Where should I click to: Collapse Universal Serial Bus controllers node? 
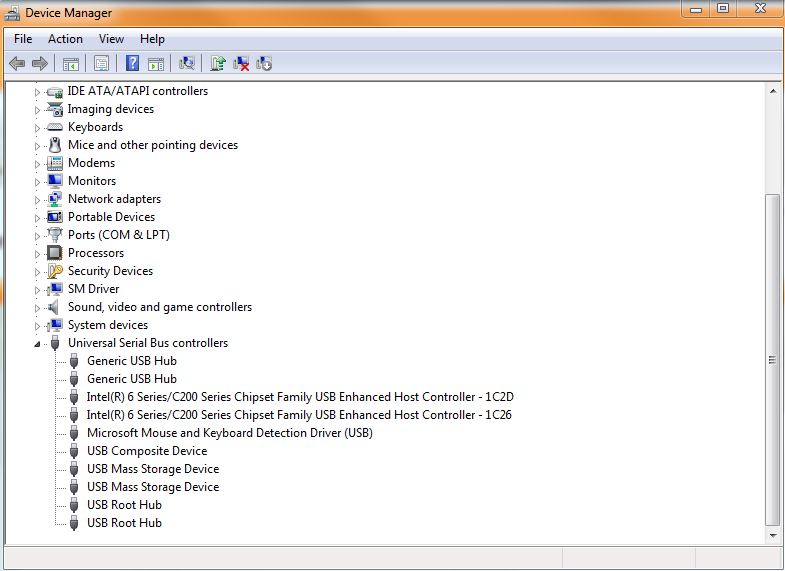pos(37,344)
